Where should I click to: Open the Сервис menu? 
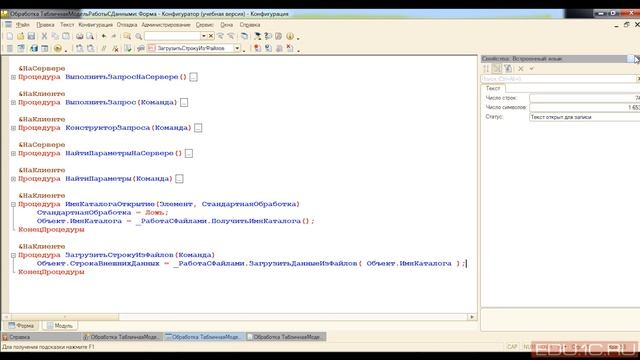click(x=204, y=25)
